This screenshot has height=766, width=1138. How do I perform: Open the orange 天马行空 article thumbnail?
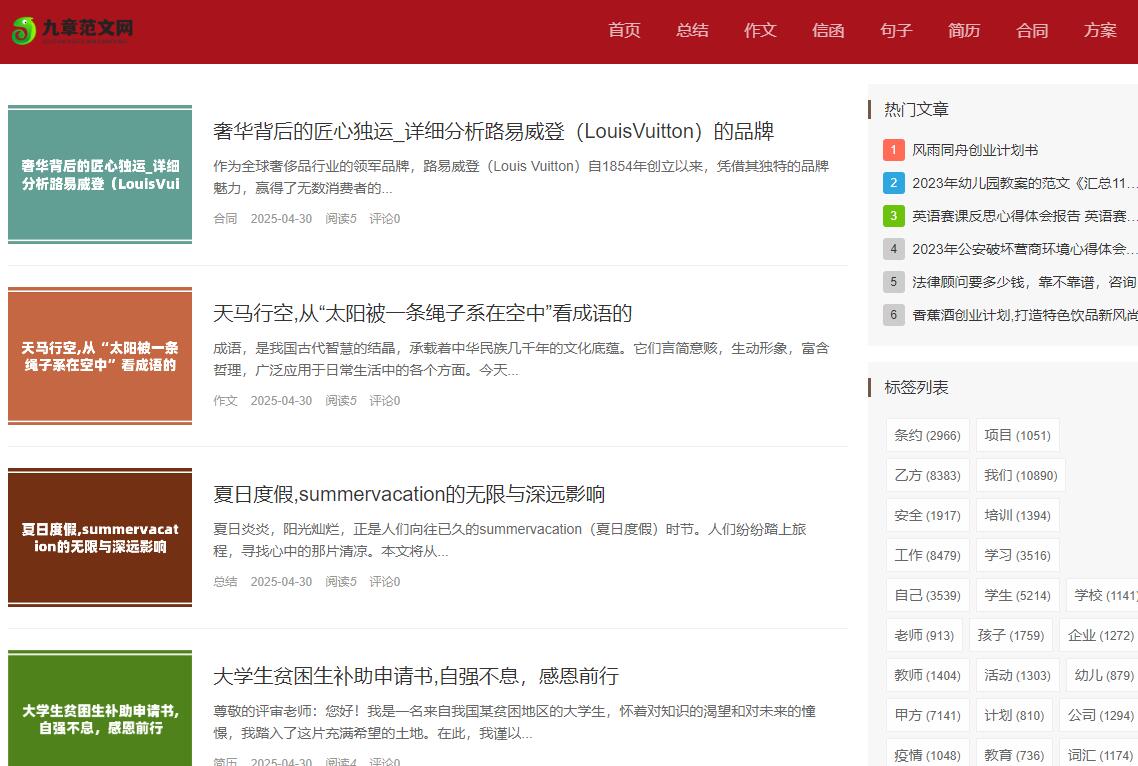coord(100,356)
